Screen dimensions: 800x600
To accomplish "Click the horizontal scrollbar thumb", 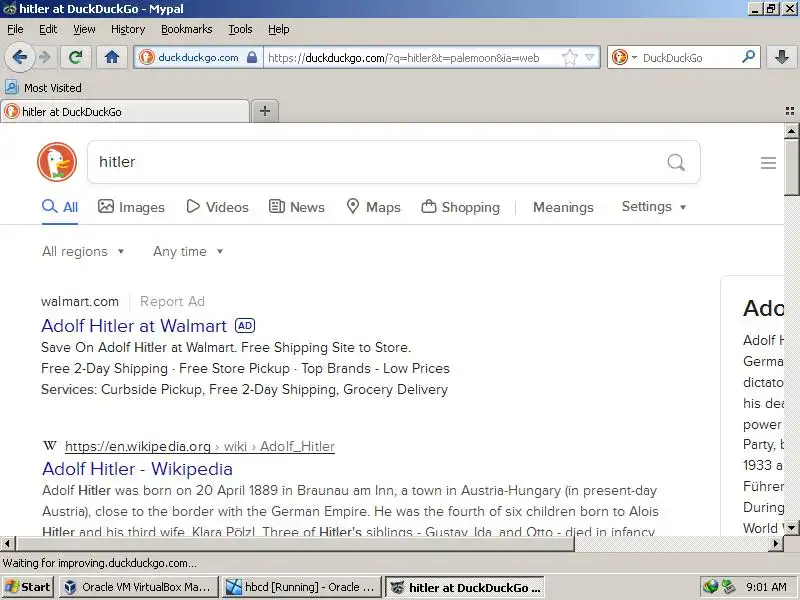I will point(295,543).
